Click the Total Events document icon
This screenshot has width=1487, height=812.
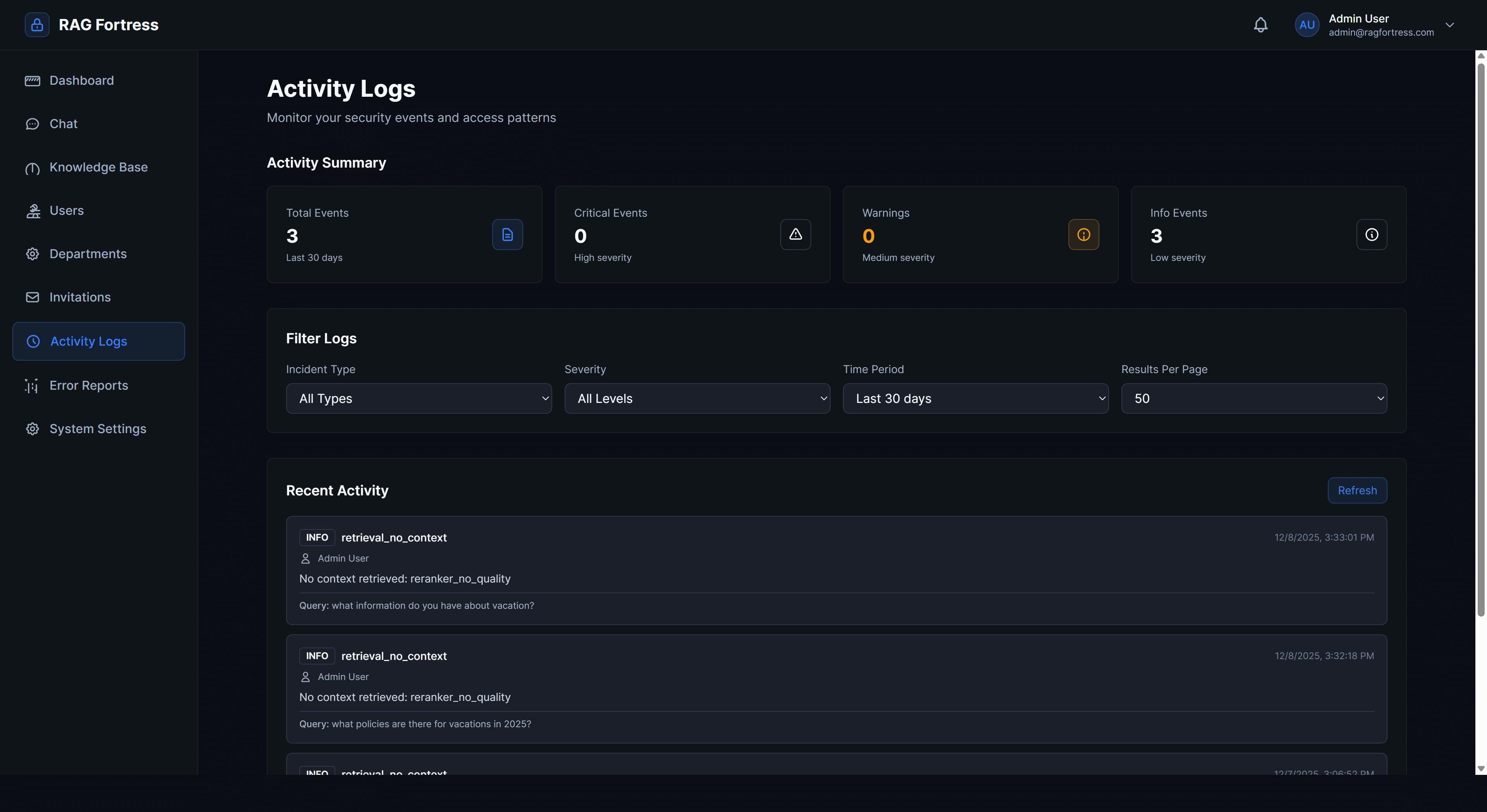click(x=507, y=234)
